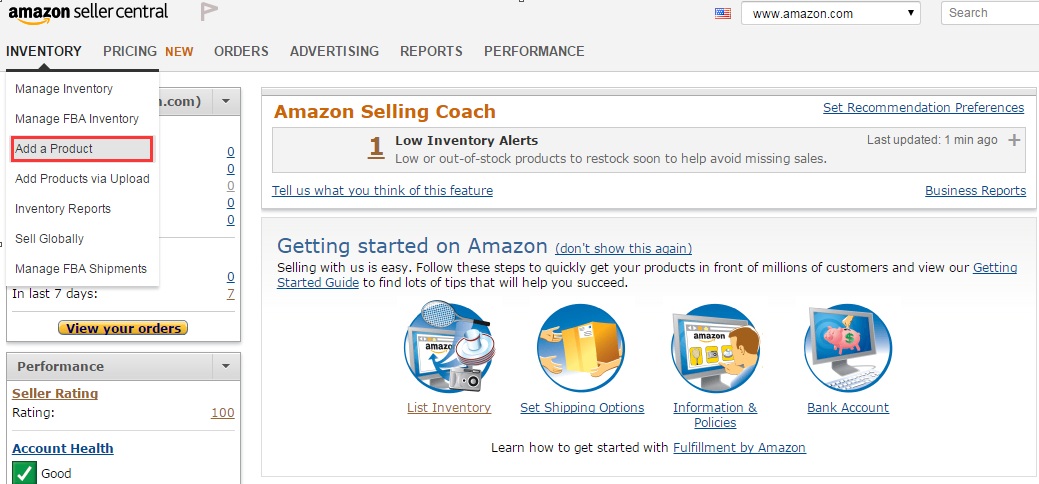Click the gray flag icon near logo
Viewport: 1039px width, 484px height.
coord(209,12)
